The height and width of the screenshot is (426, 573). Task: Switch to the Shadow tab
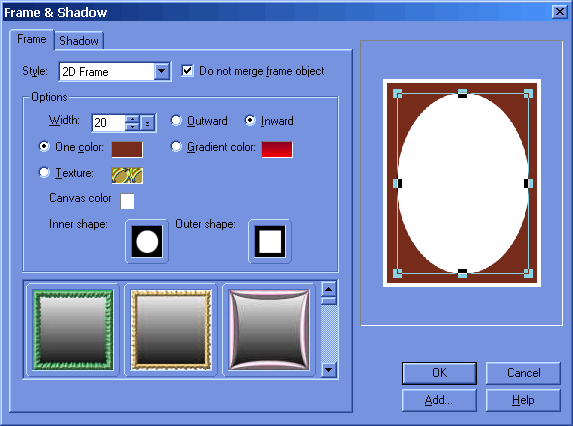pos(79,41)
